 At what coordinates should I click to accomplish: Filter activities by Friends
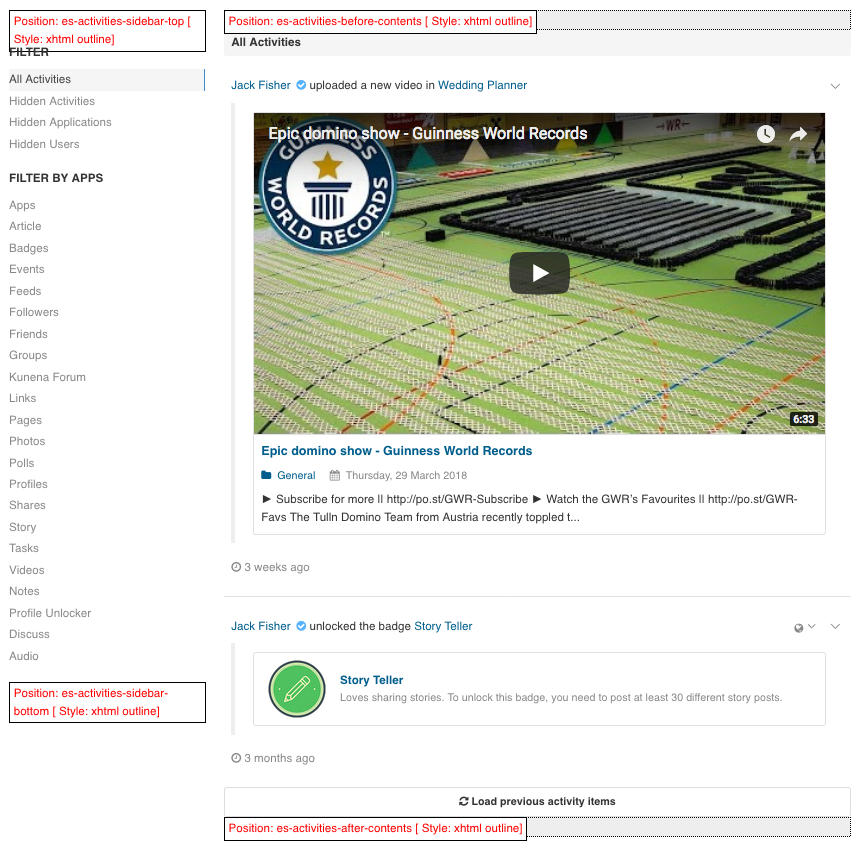click(28, 334)
